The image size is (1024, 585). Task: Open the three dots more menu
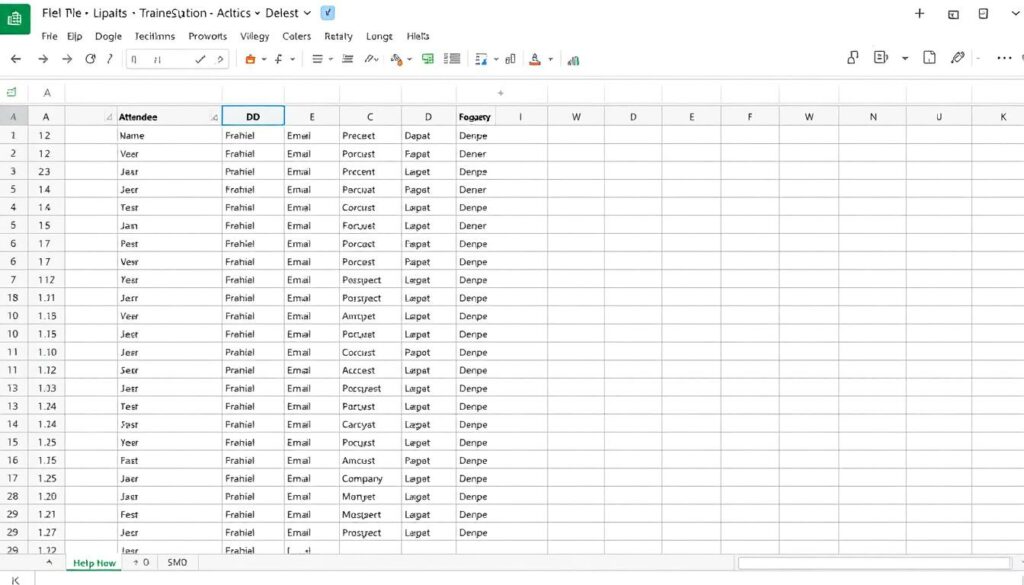point(1004,58)
